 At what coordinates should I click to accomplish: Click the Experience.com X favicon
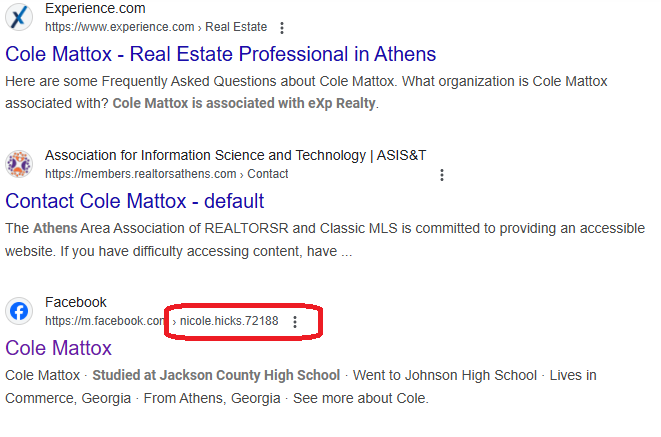click(x=19, y=17)
